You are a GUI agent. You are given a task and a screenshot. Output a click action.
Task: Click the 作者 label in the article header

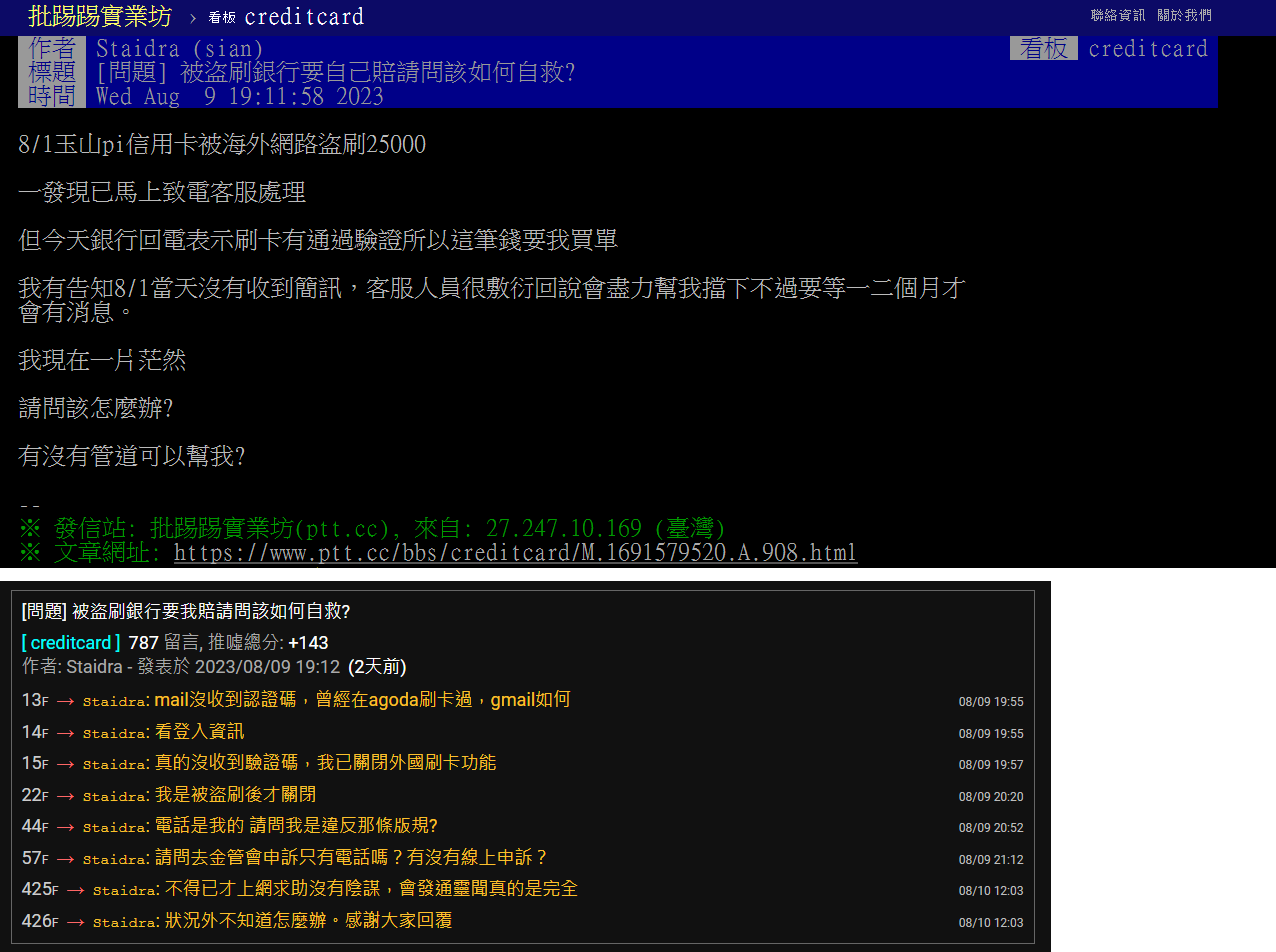click(x=52, y=48)
